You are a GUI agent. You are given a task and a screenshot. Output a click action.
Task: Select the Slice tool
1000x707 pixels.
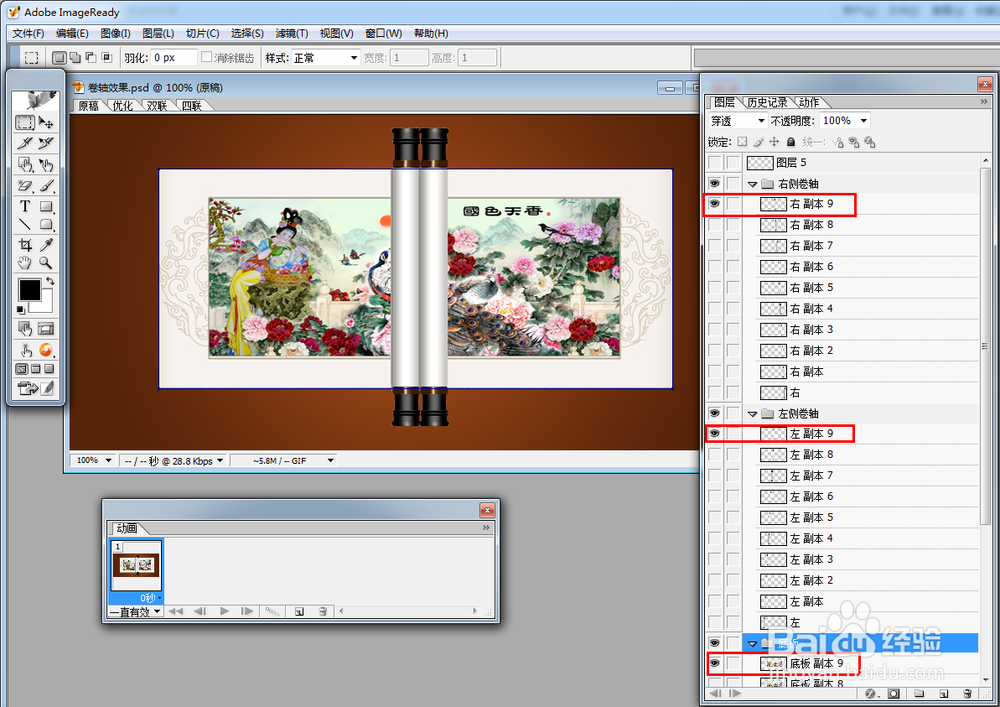pos(25,143)
